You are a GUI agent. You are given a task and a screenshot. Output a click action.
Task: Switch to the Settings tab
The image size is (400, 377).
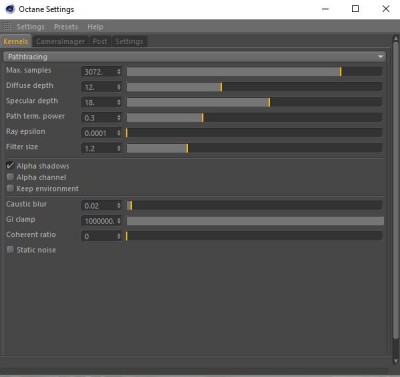tap(129, 41)
